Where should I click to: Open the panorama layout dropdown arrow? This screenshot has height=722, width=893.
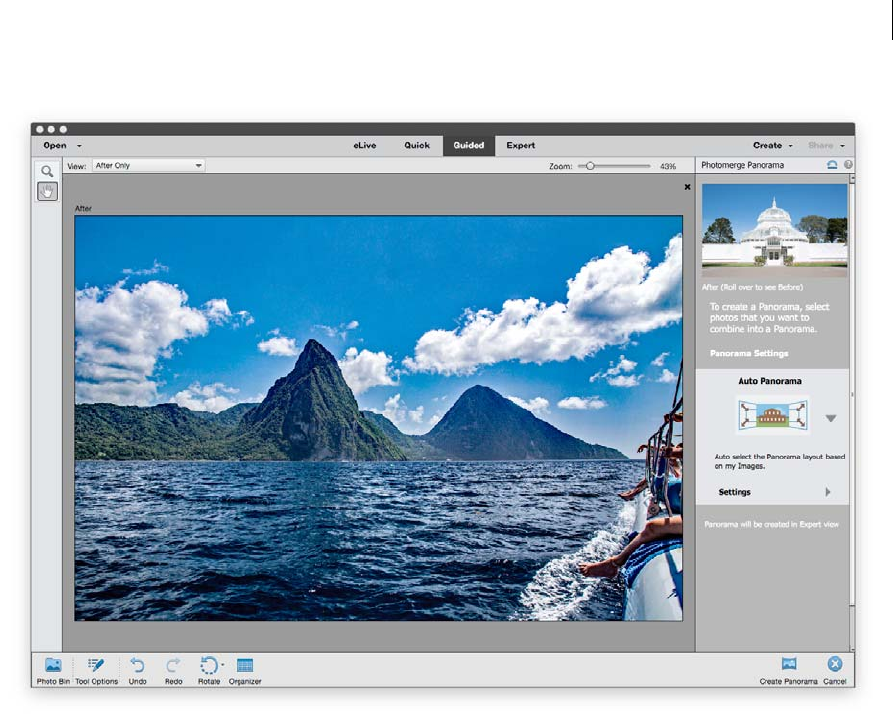click(831, 419)
